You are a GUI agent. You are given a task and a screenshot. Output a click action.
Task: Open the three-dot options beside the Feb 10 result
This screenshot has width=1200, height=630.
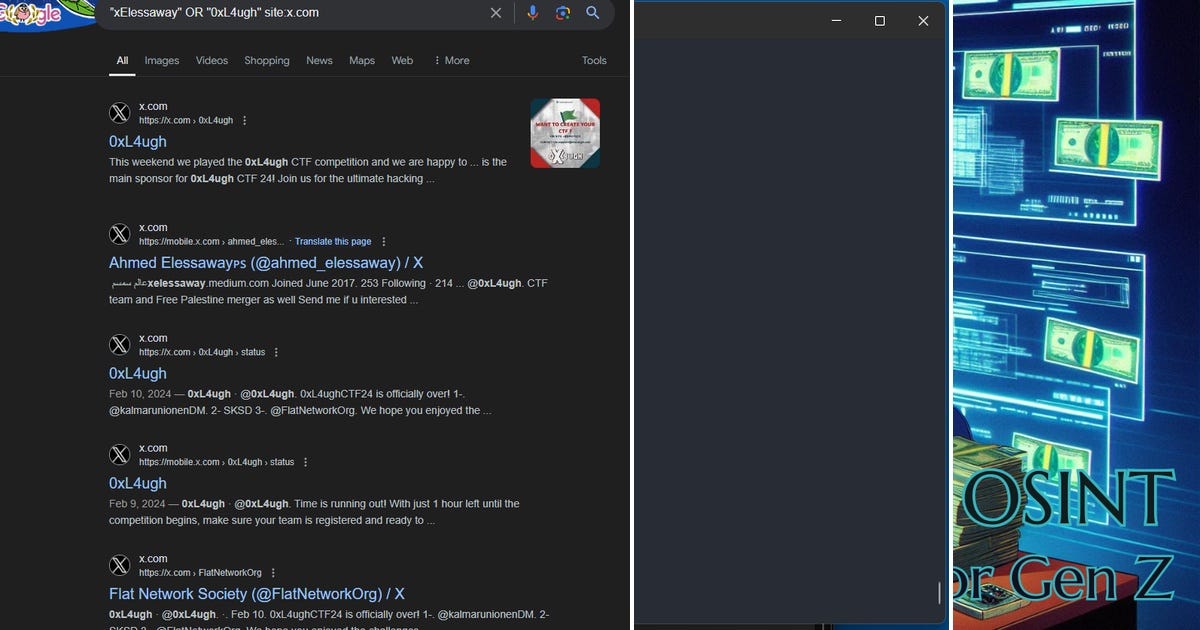pos(276,352)
